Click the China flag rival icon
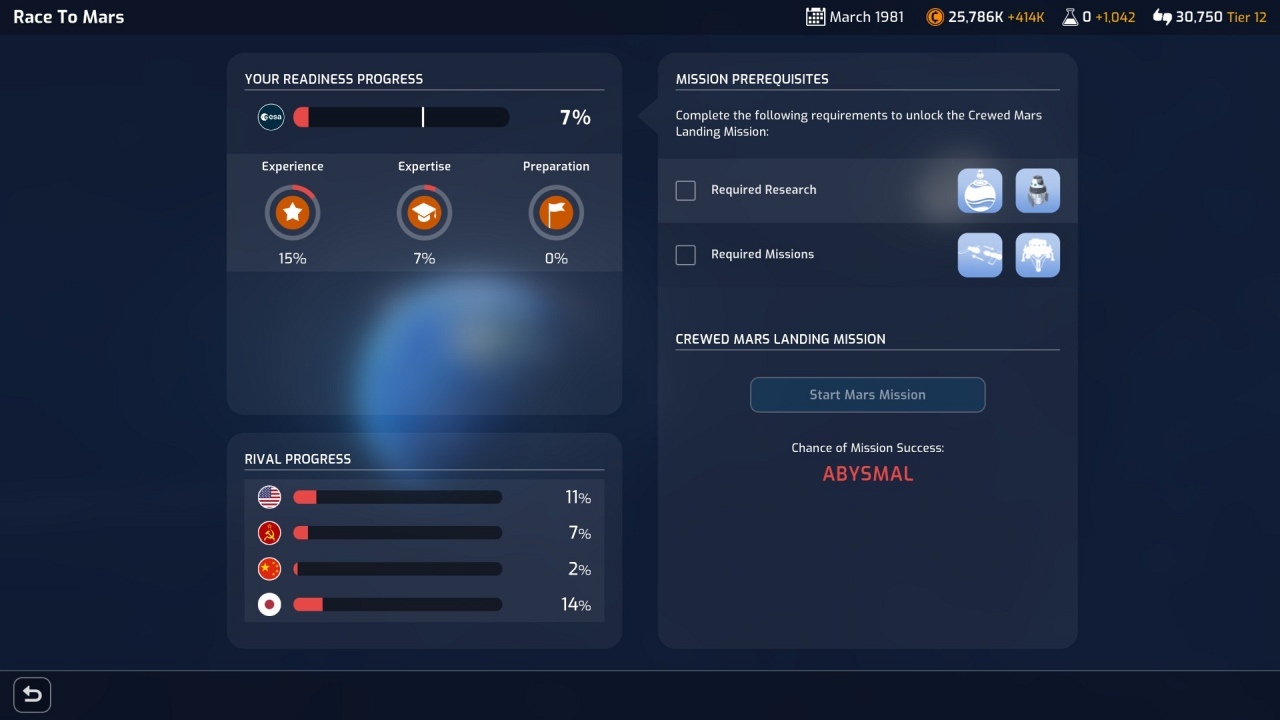This screenshot has height=720, width=1280. (x=269, y=569)
